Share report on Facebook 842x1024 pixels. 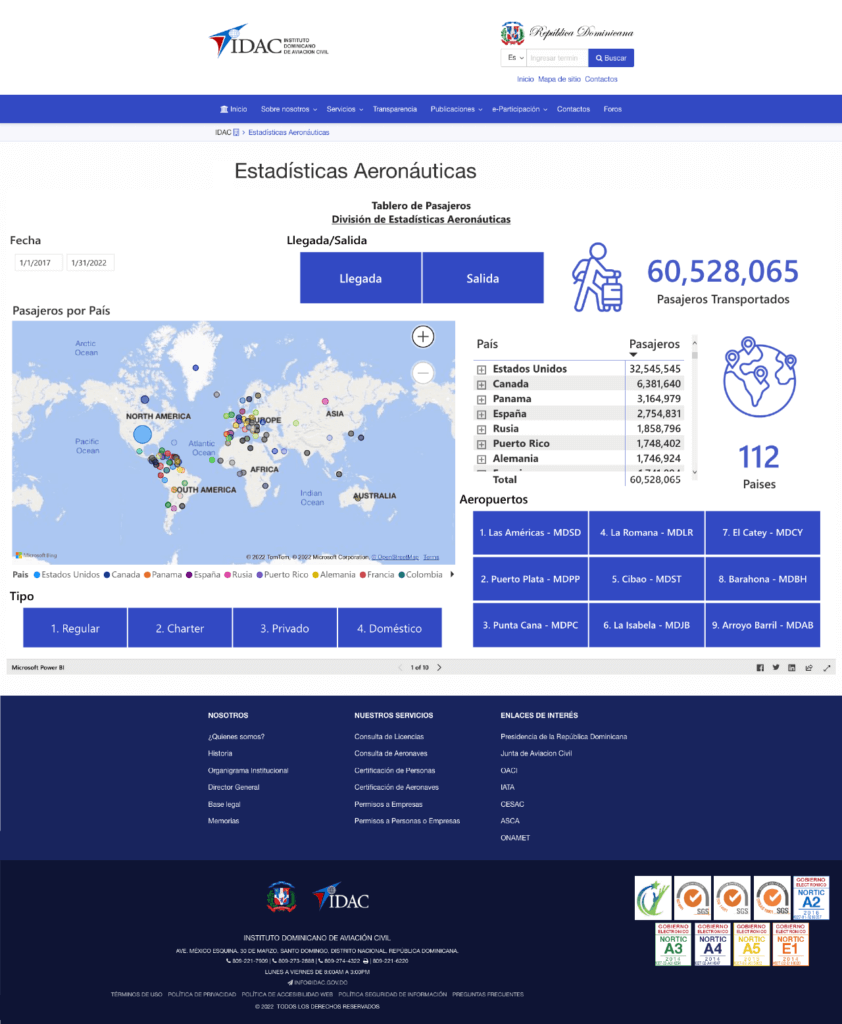[x=760, y=668]
